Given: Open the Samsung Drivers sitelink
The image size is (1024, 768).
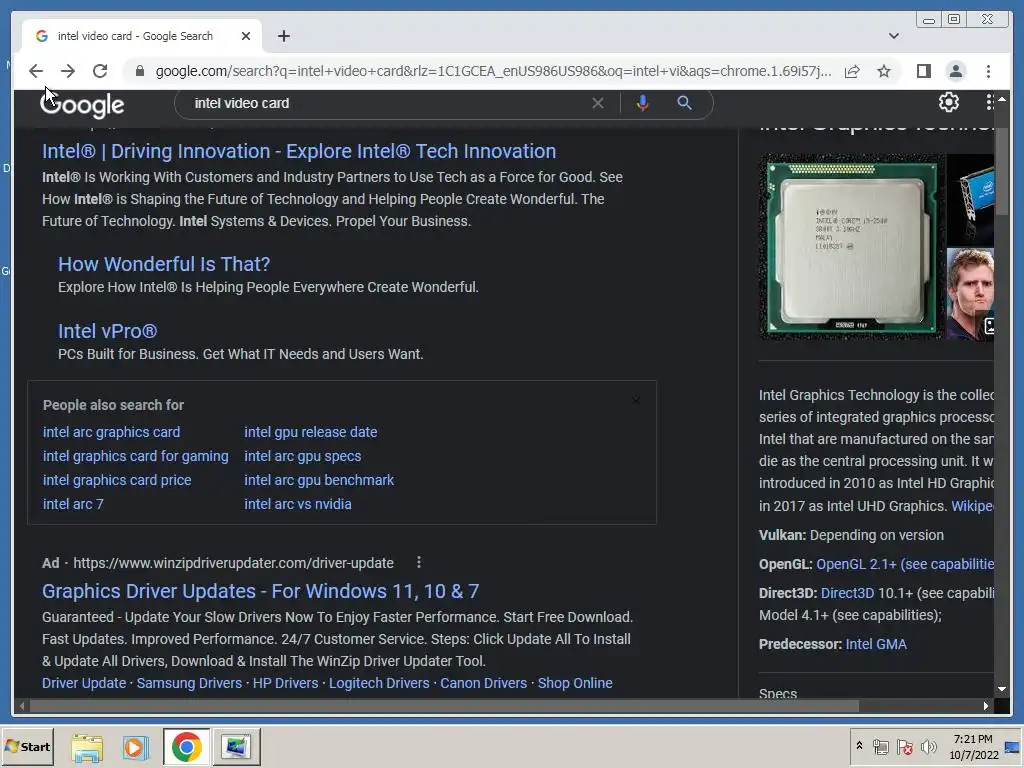Looking at the screenshot, I should (x=189, y=683).
